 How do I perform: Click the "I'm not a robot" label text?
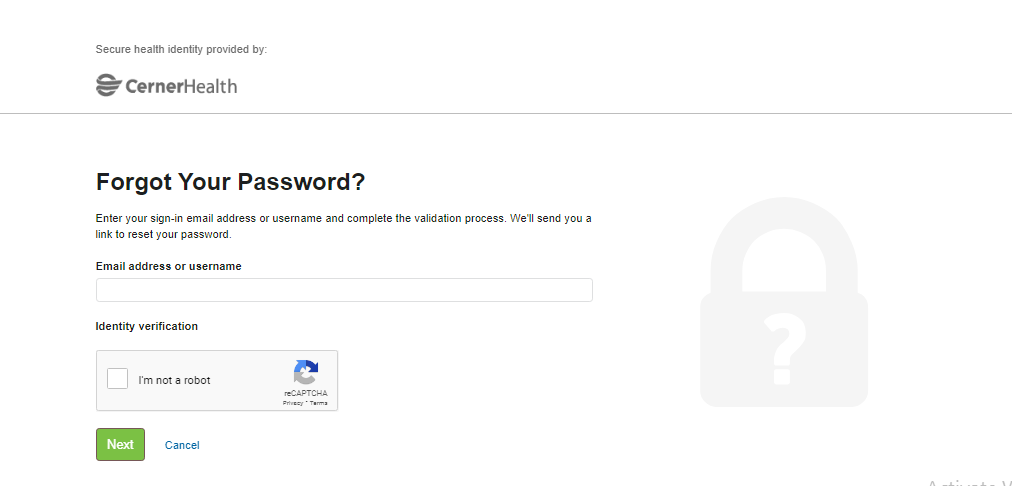tap(174, 380)
